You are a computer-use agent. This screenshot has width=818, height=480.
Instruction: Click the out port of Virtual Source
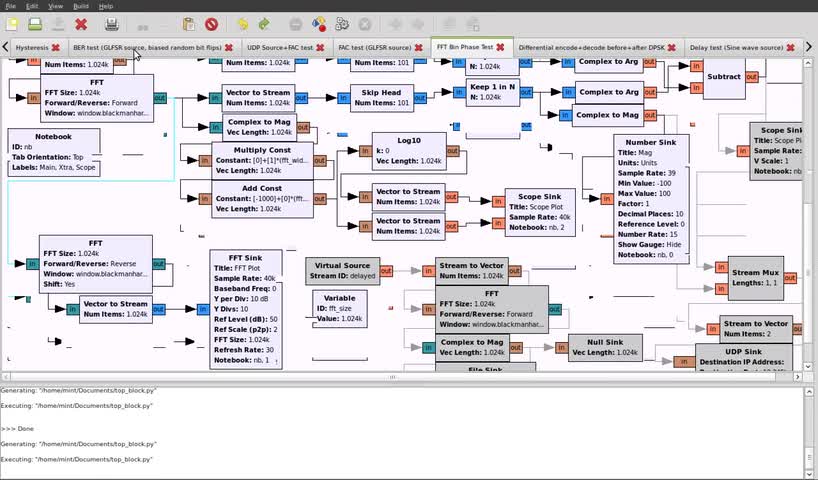point(386,271)
